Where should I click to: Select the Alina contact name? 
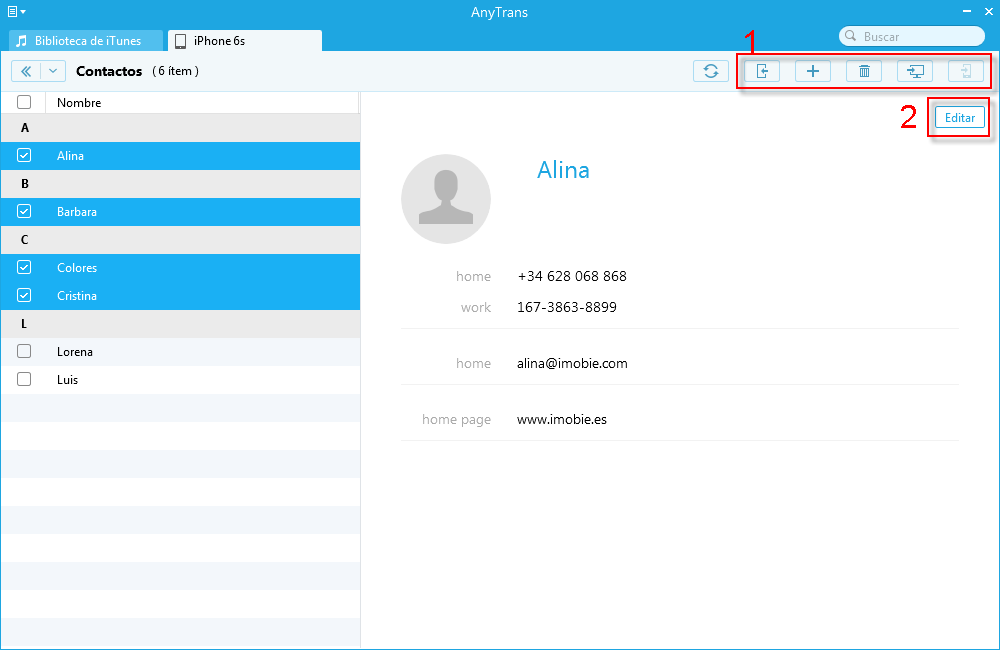[x=70, y=156]
